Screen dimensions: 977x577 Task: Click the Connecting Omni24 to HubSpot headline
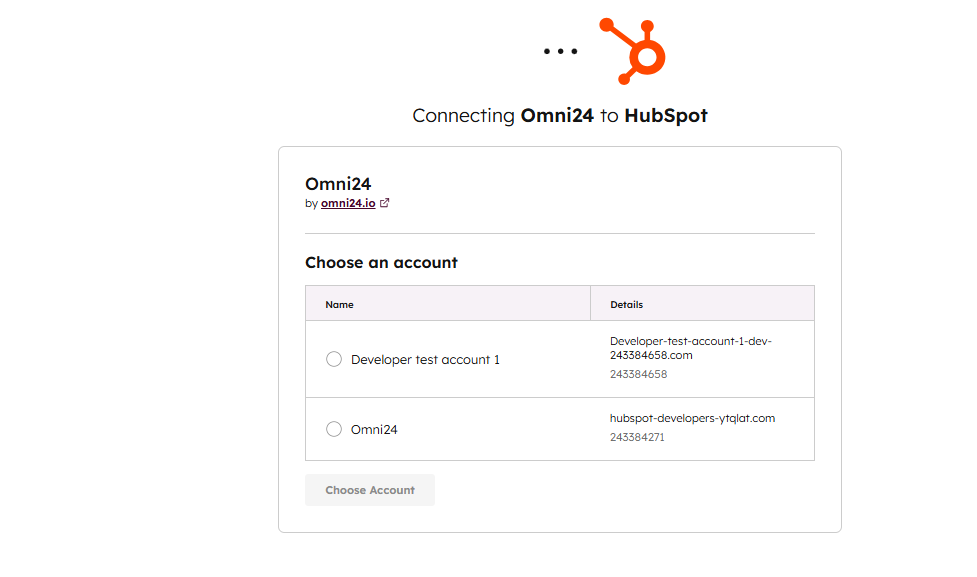point(560,115)
